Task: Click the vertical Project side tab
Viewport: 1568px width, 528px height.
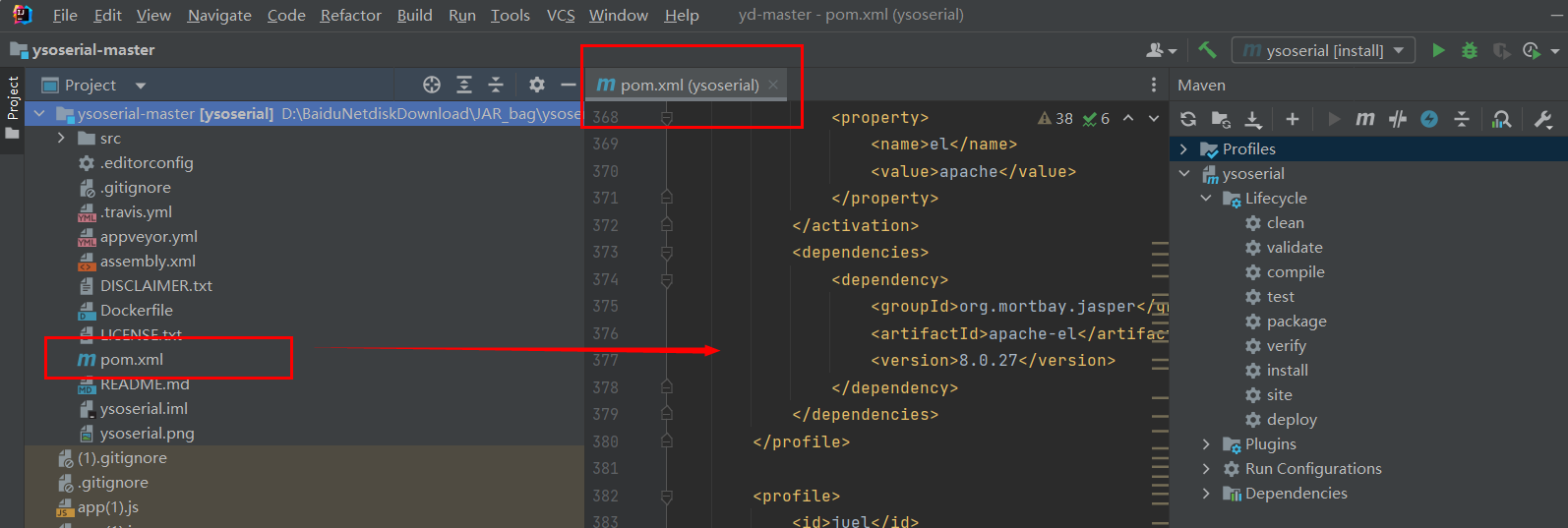Action: (13, 107)
